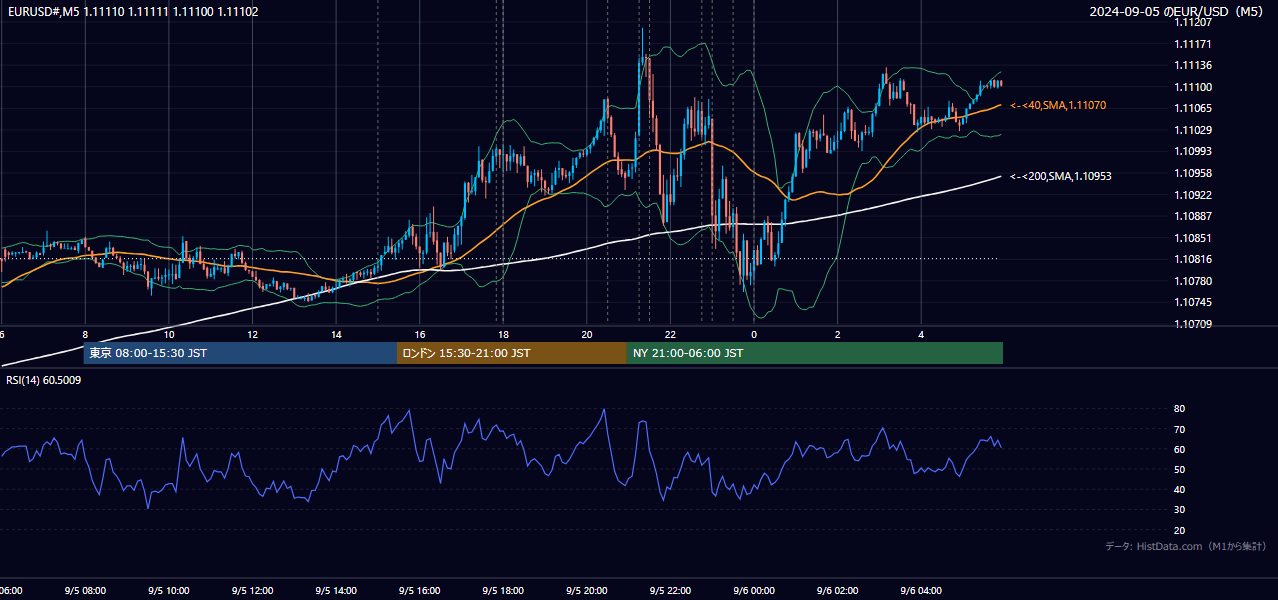The width and height of the screenshot is (1278, 600).
Task: Click the 9/5 10:00 time label
Action: (168, 590)
